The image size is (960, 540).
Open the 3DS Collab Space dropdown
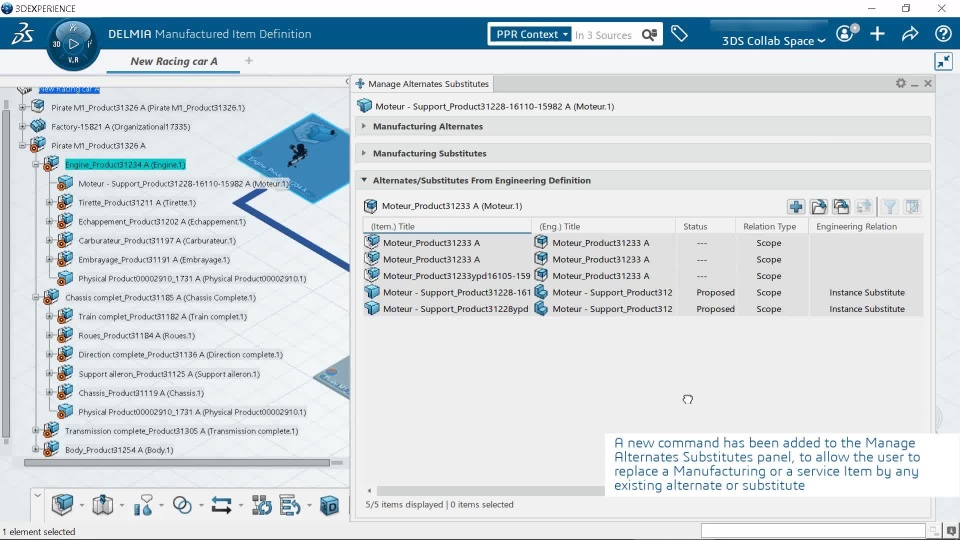coord(773,41)
